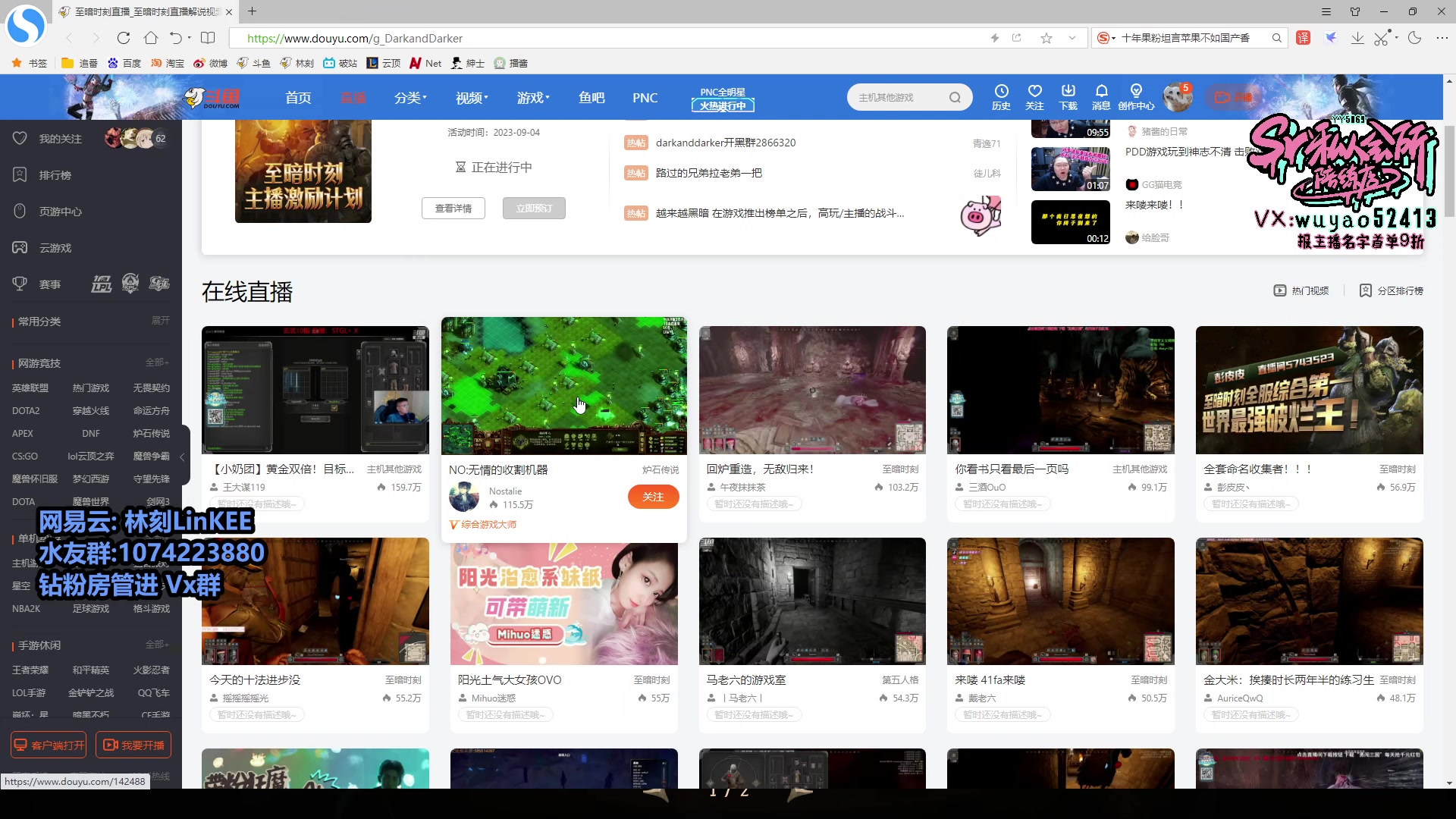This screenshot has height=819, width=1456.
Task: Collapse the left sidebar with arrow handle
Action: tap(182, 457)
